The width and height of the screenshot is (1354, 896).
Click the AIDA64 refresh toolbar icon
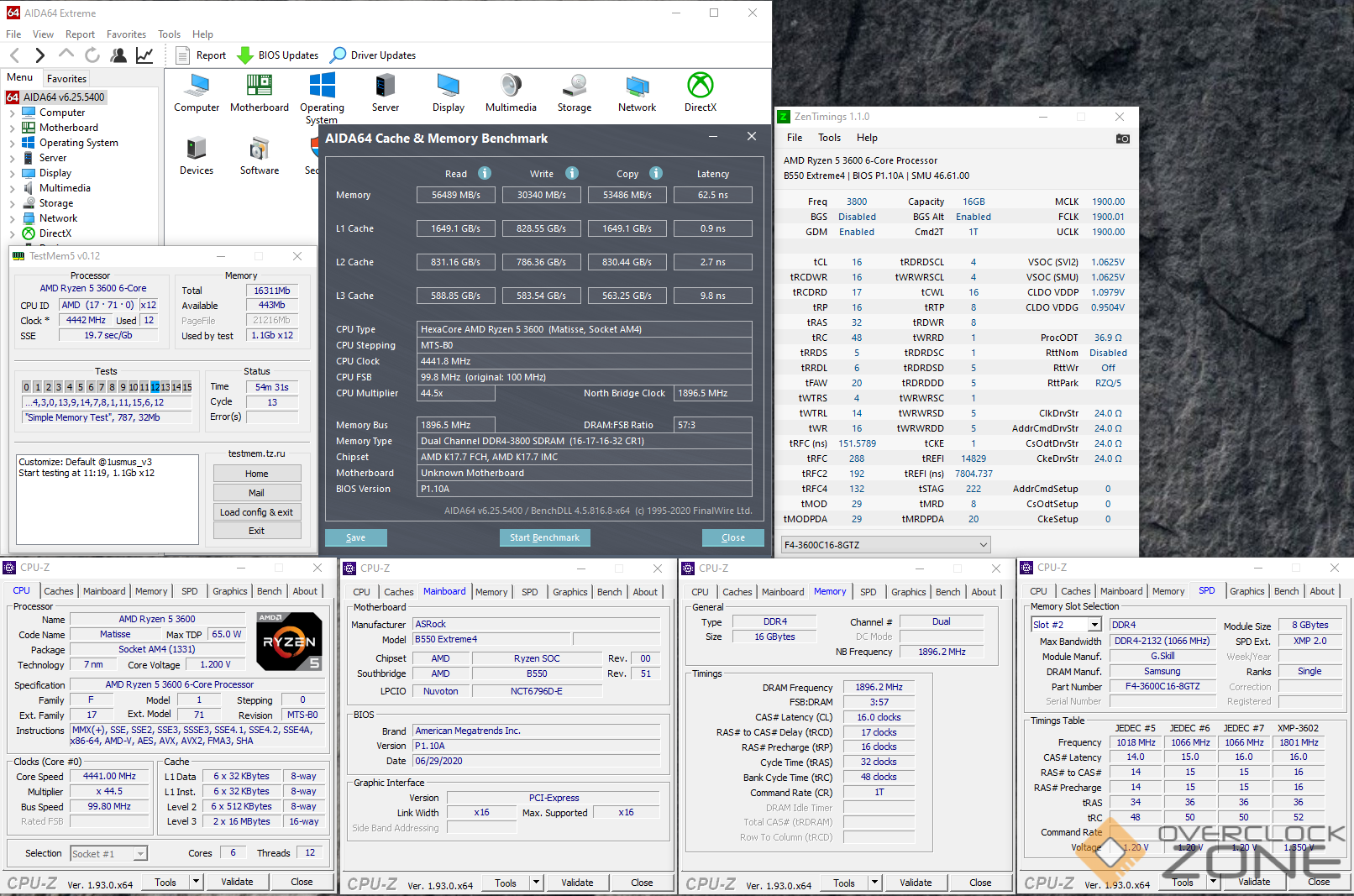point(92,55)
